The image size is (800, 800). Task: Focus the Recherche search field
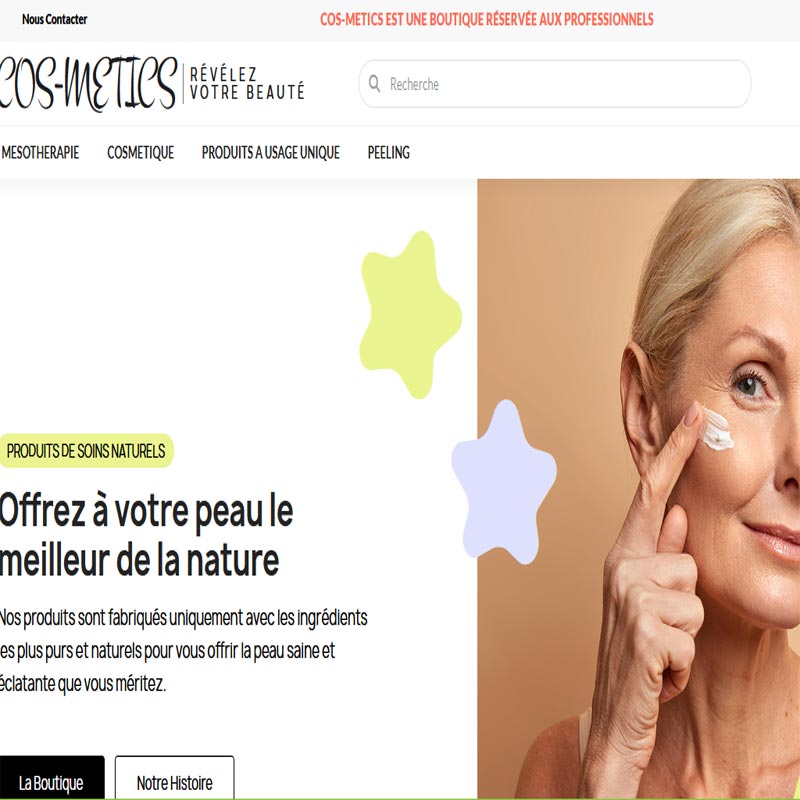555,84
